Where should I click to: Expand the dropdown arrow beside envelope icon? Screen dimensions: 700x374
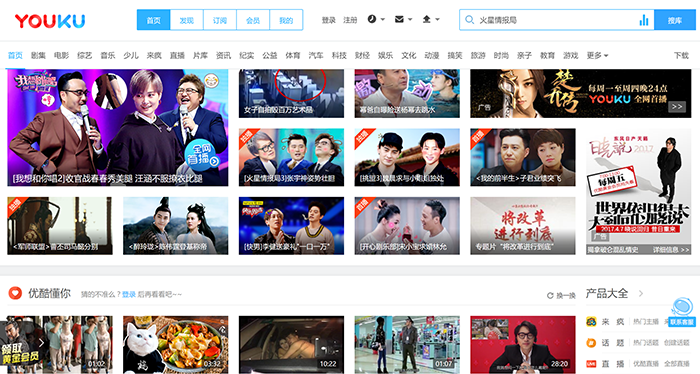(410, 19)
